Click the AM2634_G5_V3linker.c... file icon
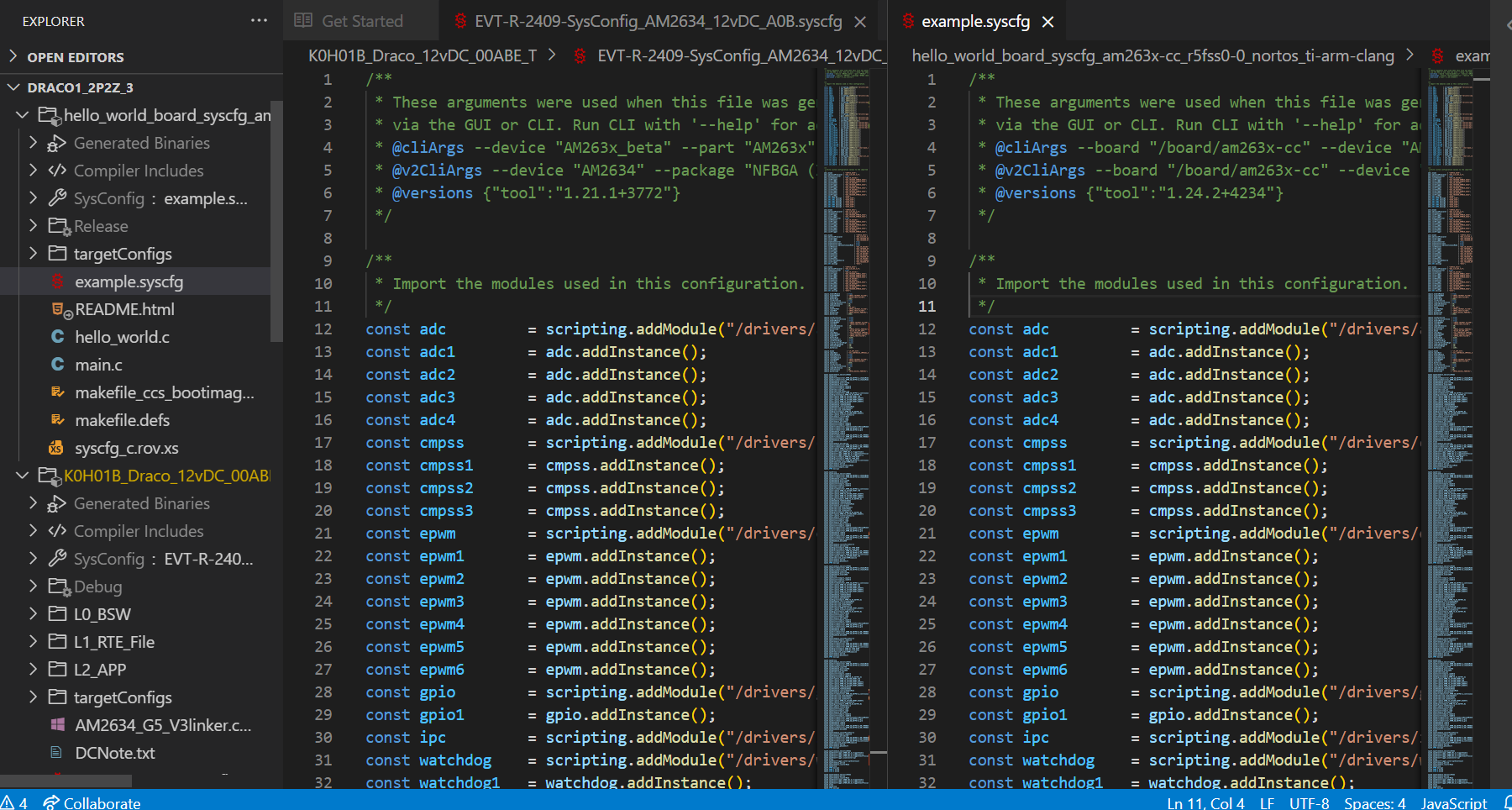The image size is (1512, 810). (57, 725)
